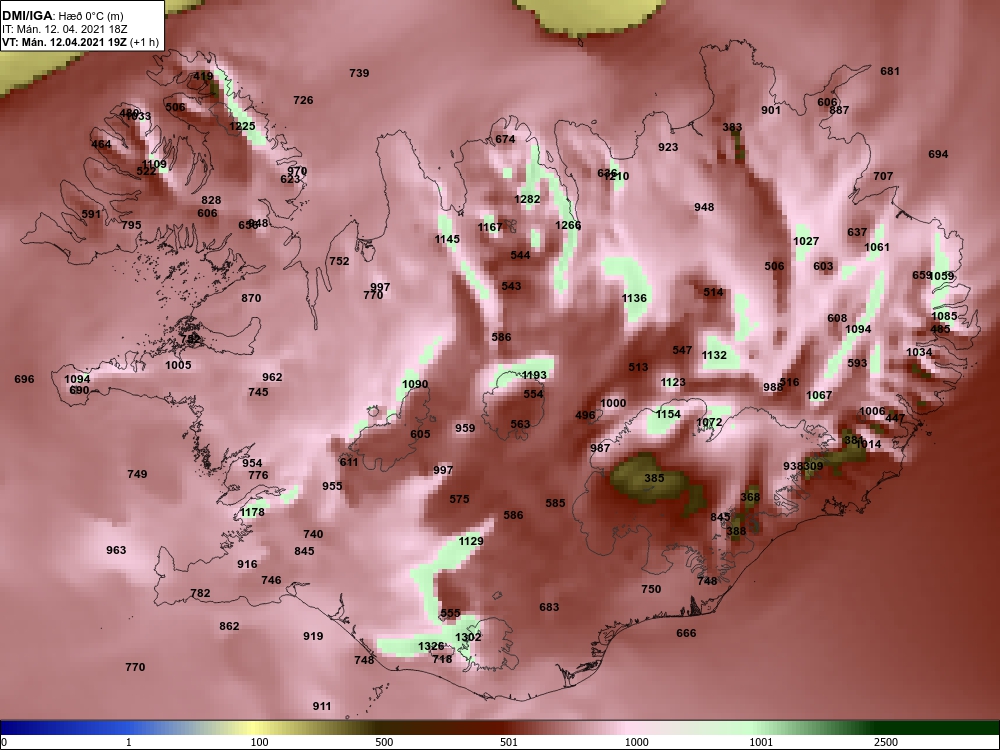Click the map value 683
The width and height of the screenshot is (1000, 750).
click(549, 607)
